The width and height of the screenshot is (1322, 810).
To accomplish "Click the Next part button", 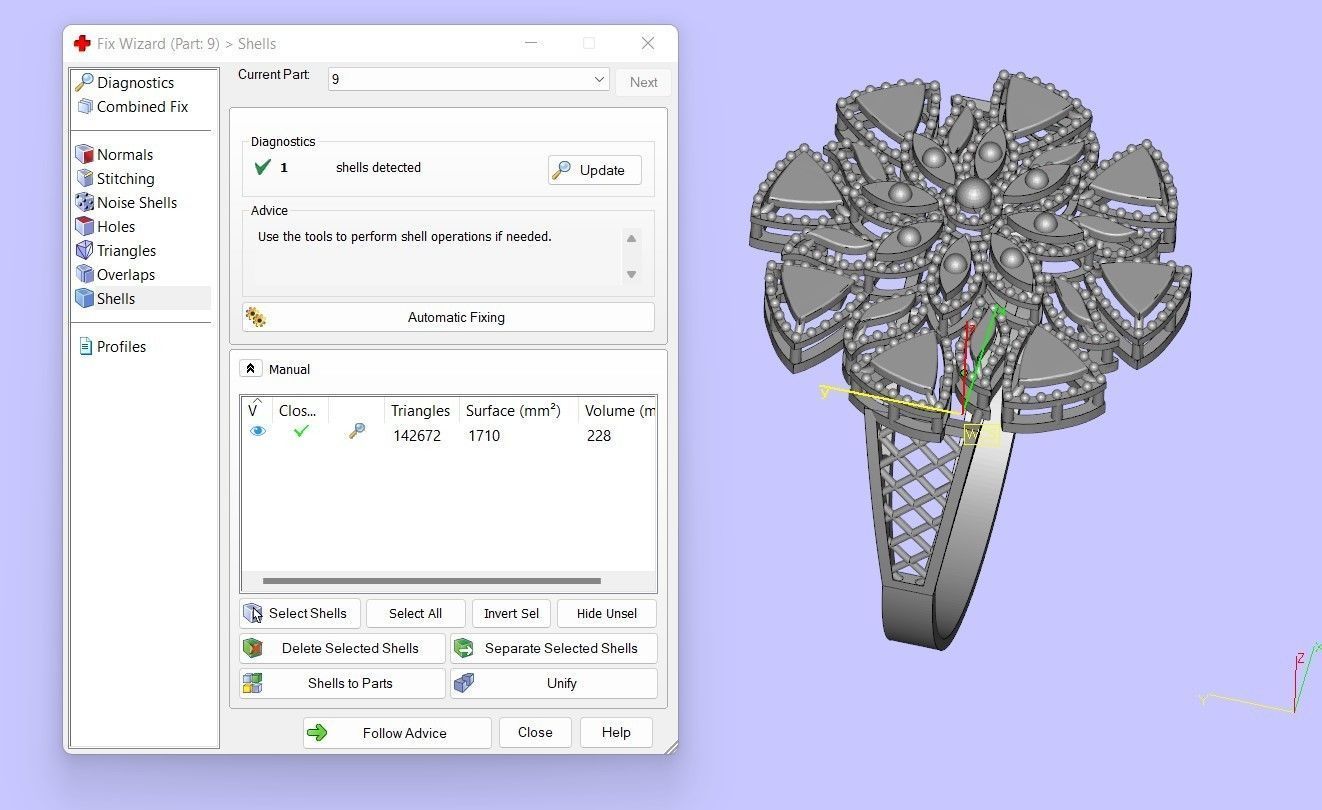I will click(x=643, y=82).
